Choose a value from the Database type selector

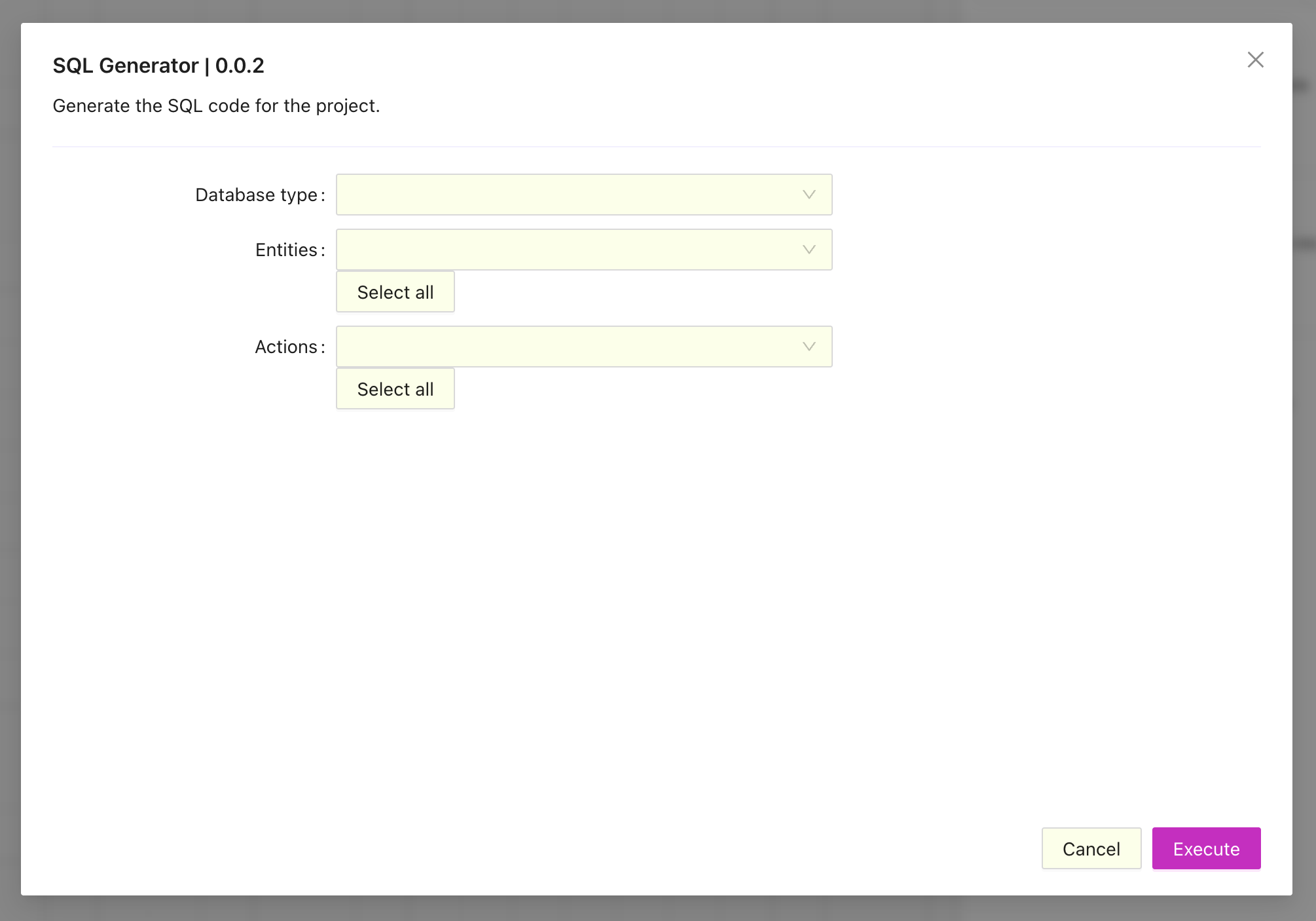point(584,194)
